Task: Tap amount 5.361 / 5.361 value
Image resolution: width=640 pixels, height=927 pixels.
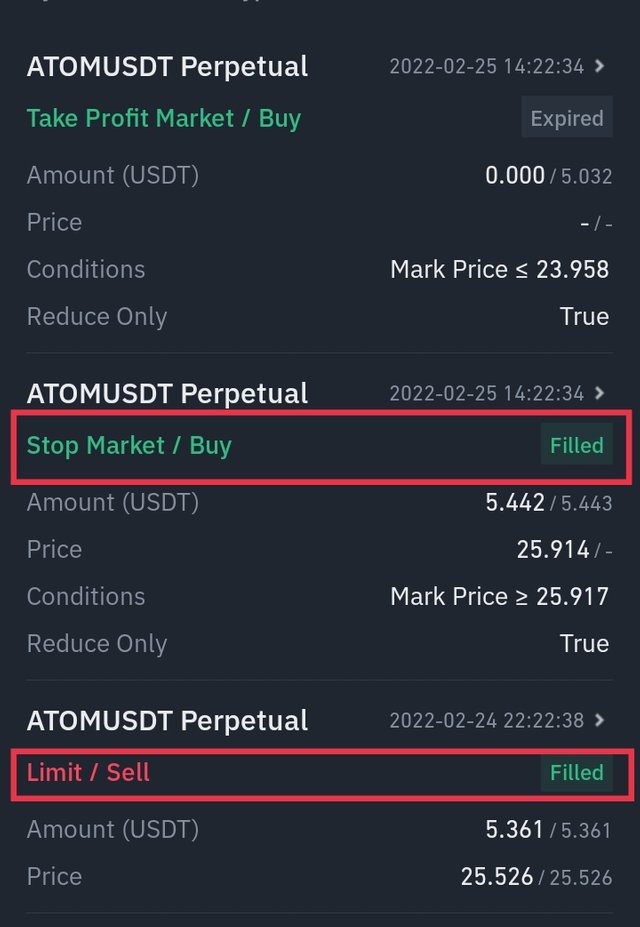Action: click(548, 829)
